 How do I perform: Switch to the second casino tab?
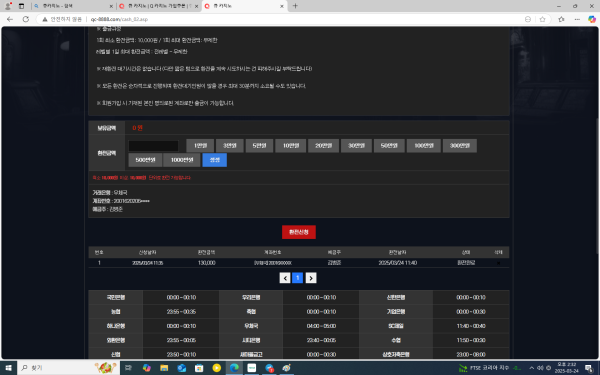pyautogui.click(x=158, y=6)
